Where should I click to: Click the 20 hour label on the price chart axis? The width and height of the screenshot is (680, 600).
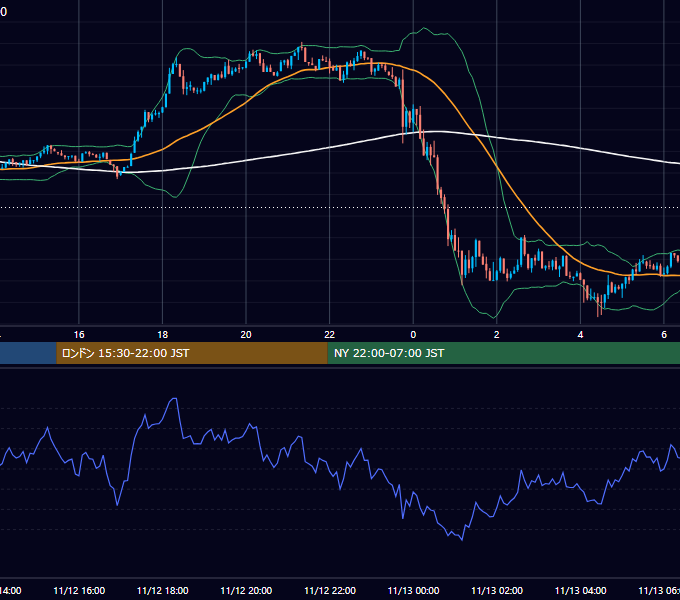[x=246, y=335]
